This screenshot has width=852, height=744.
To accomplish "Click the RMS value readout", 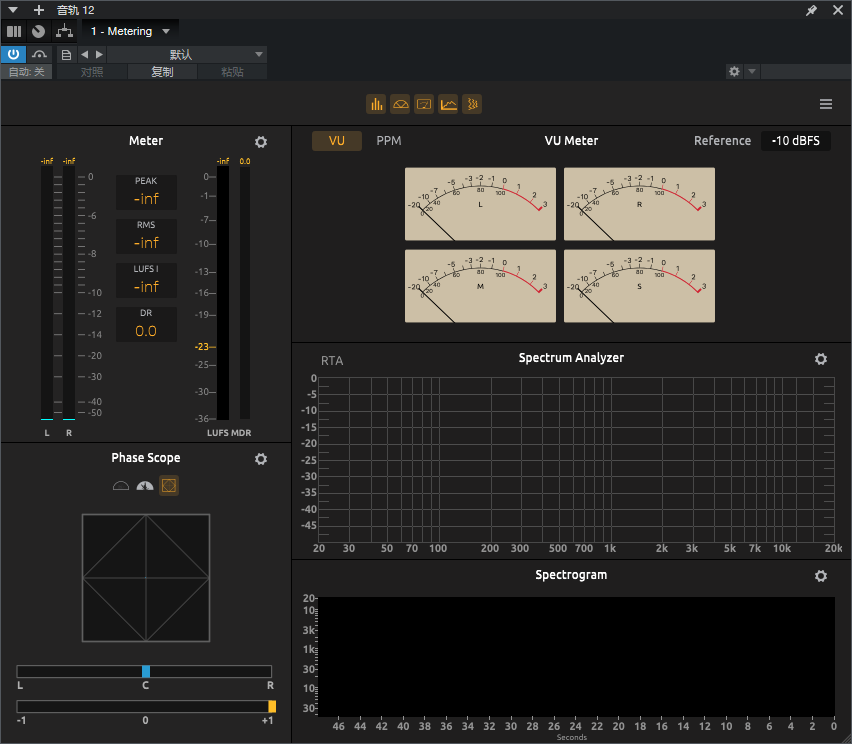I will point(146,242).
